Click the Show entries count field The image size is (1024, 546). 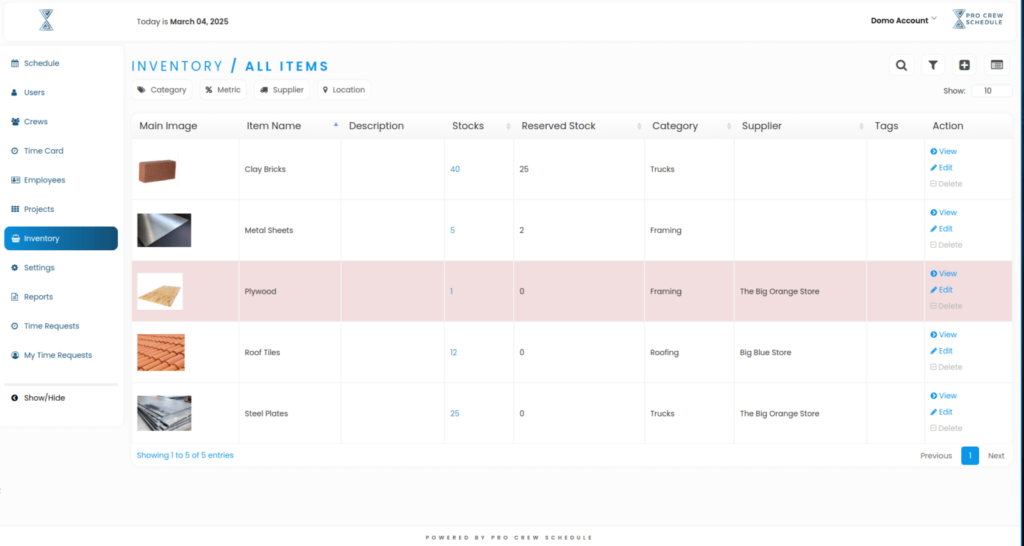[990, 90]
